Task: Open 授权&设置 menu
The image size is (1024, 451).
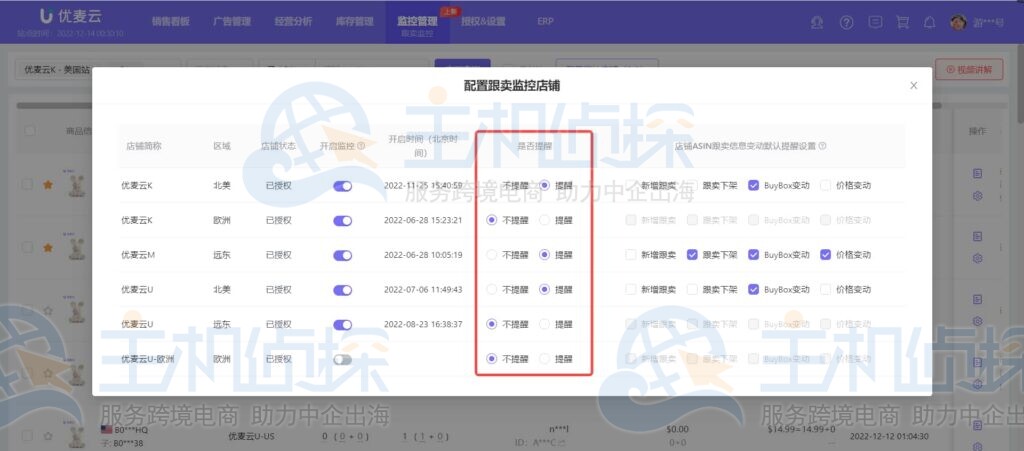Action: point(483,22)
